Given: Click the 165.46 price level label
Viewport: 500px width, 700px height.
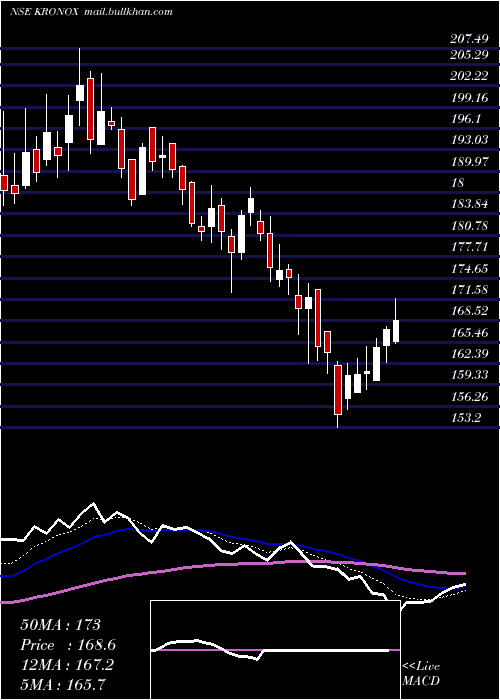Looking at the screenshot, I should 469,333.
